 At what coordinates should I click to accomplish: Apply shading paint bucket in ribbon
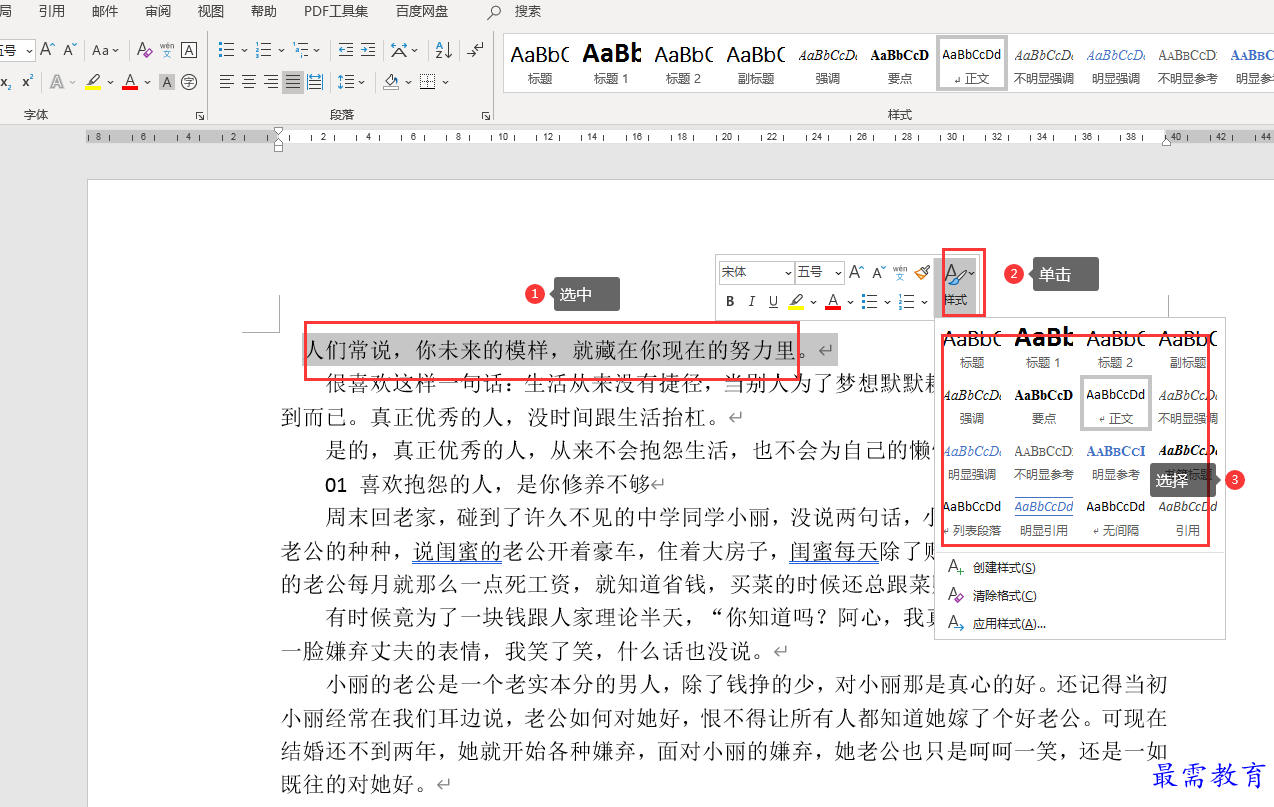(x=392, y=82)
